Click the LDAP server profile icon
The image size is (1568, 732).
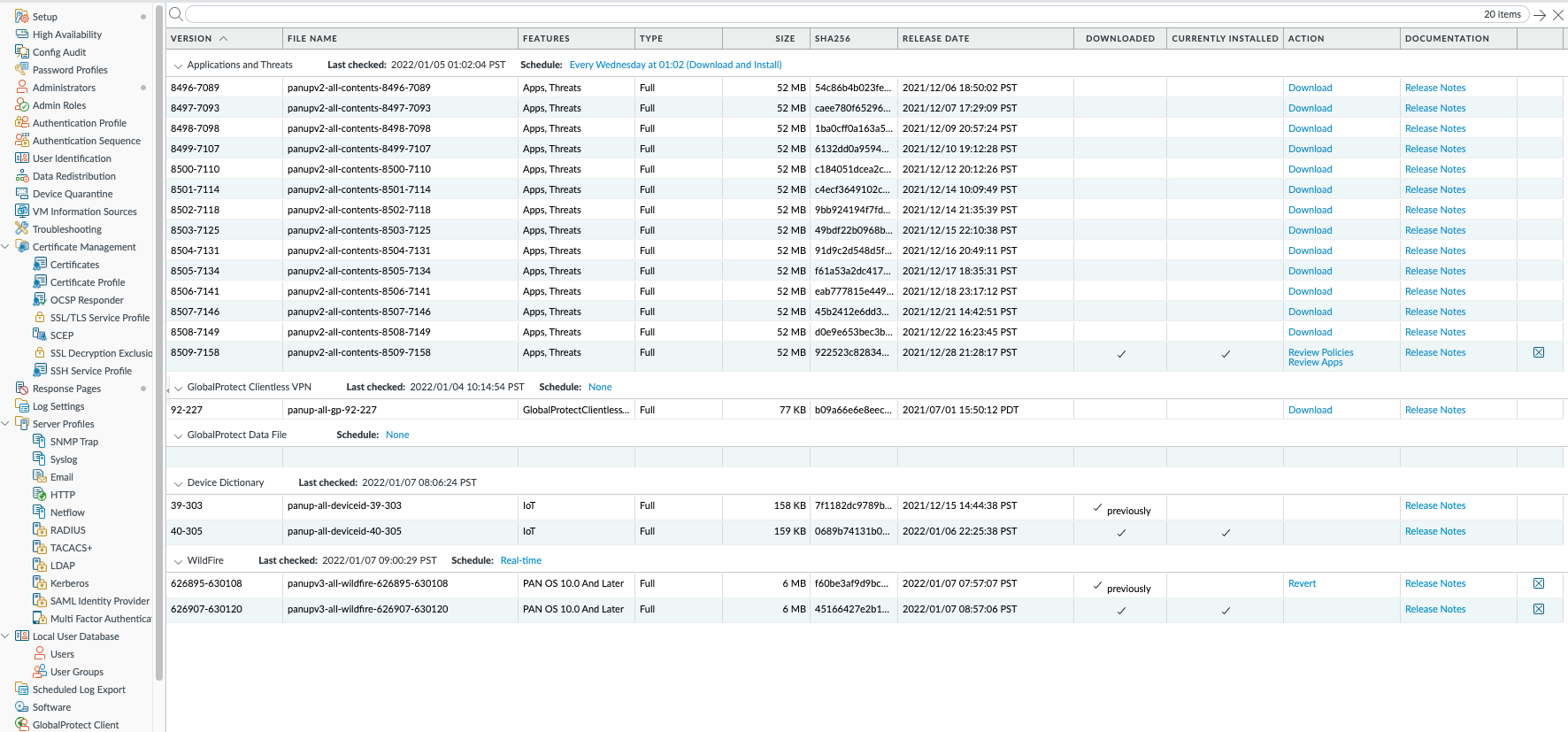(40, 566)
